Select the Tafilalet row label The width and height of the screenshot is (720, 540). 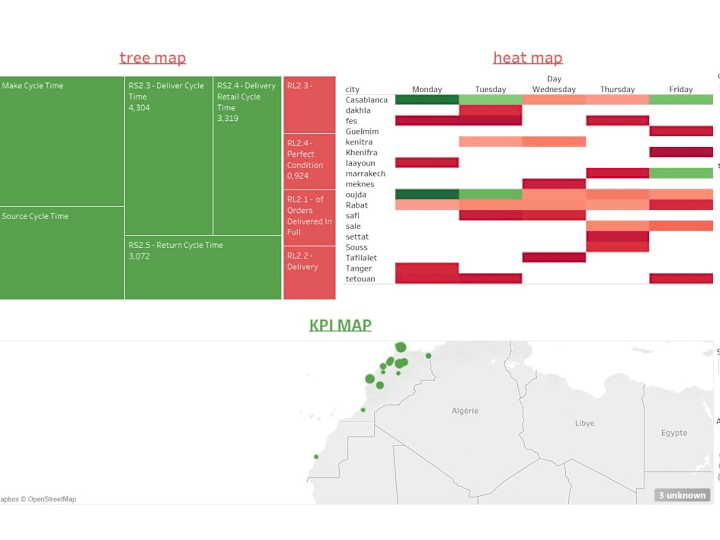pyautogui.click(x=361, y=258)
